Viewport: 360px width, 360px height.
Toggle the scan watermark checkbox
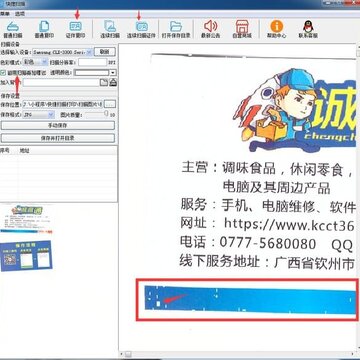[3, 72]
